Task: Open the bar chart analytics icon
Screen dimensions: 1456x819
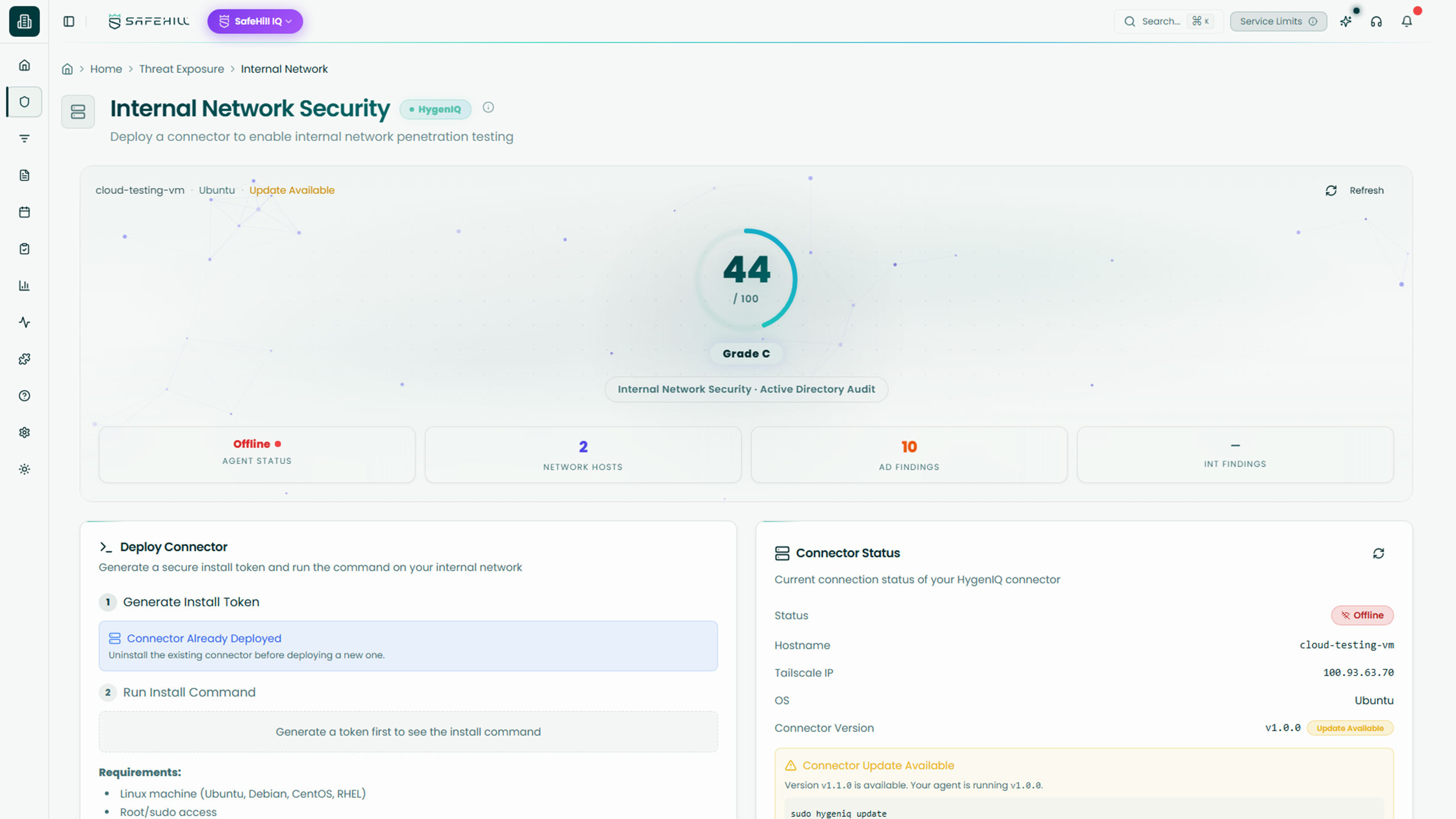Action: coord(24,286)
